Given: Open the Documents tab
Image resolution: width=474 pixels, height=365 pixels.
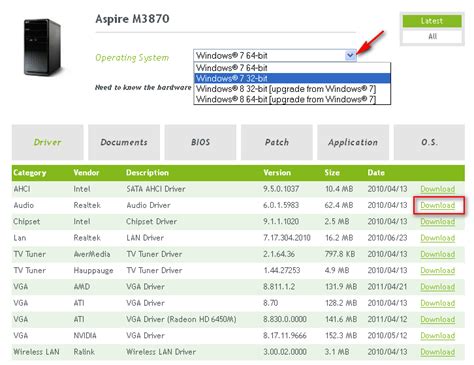Looking at the screenshot, I should click(x=124, y=142).
